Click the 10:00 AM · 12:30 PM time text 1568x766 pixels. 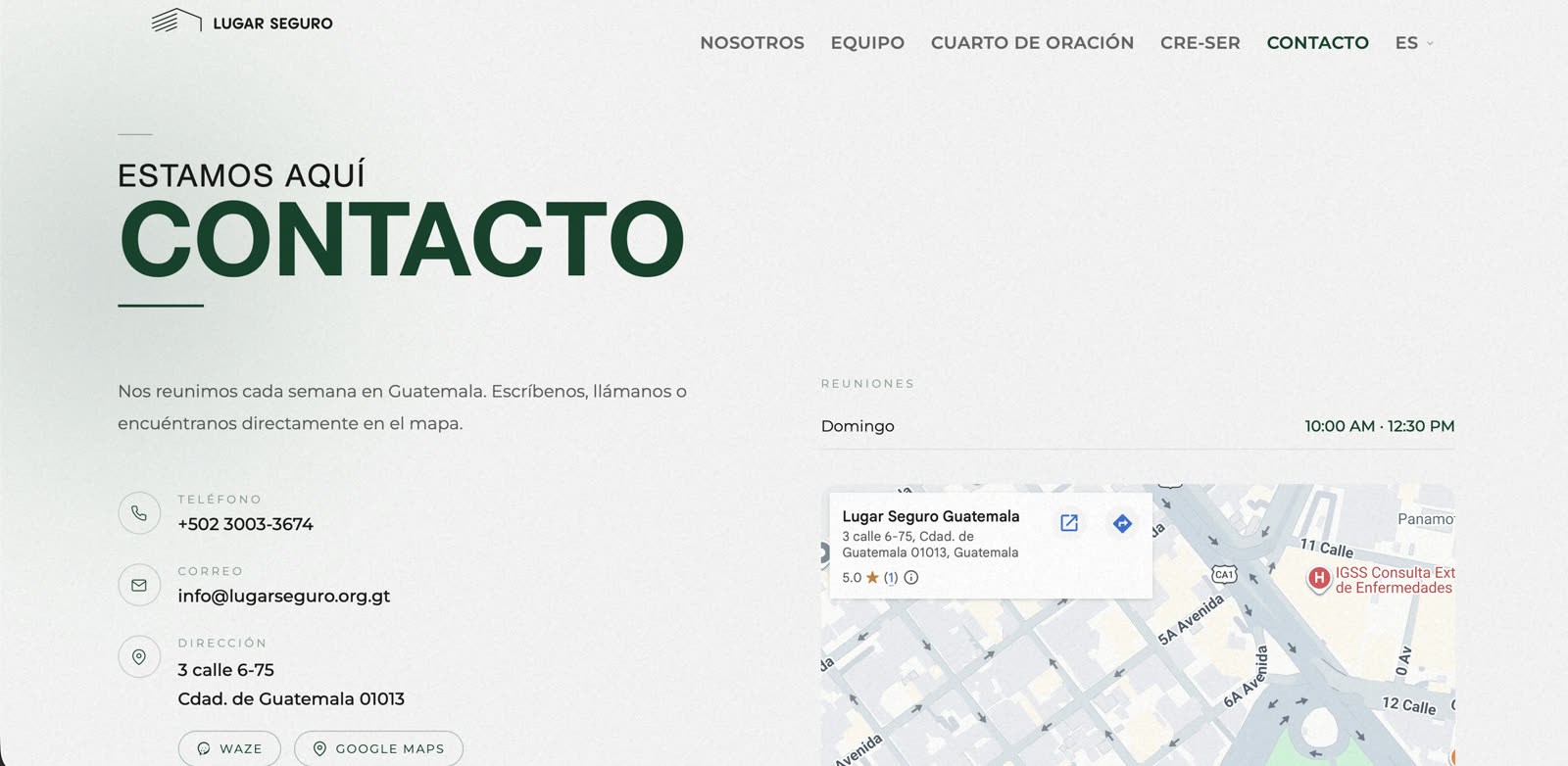point(1379,426)
